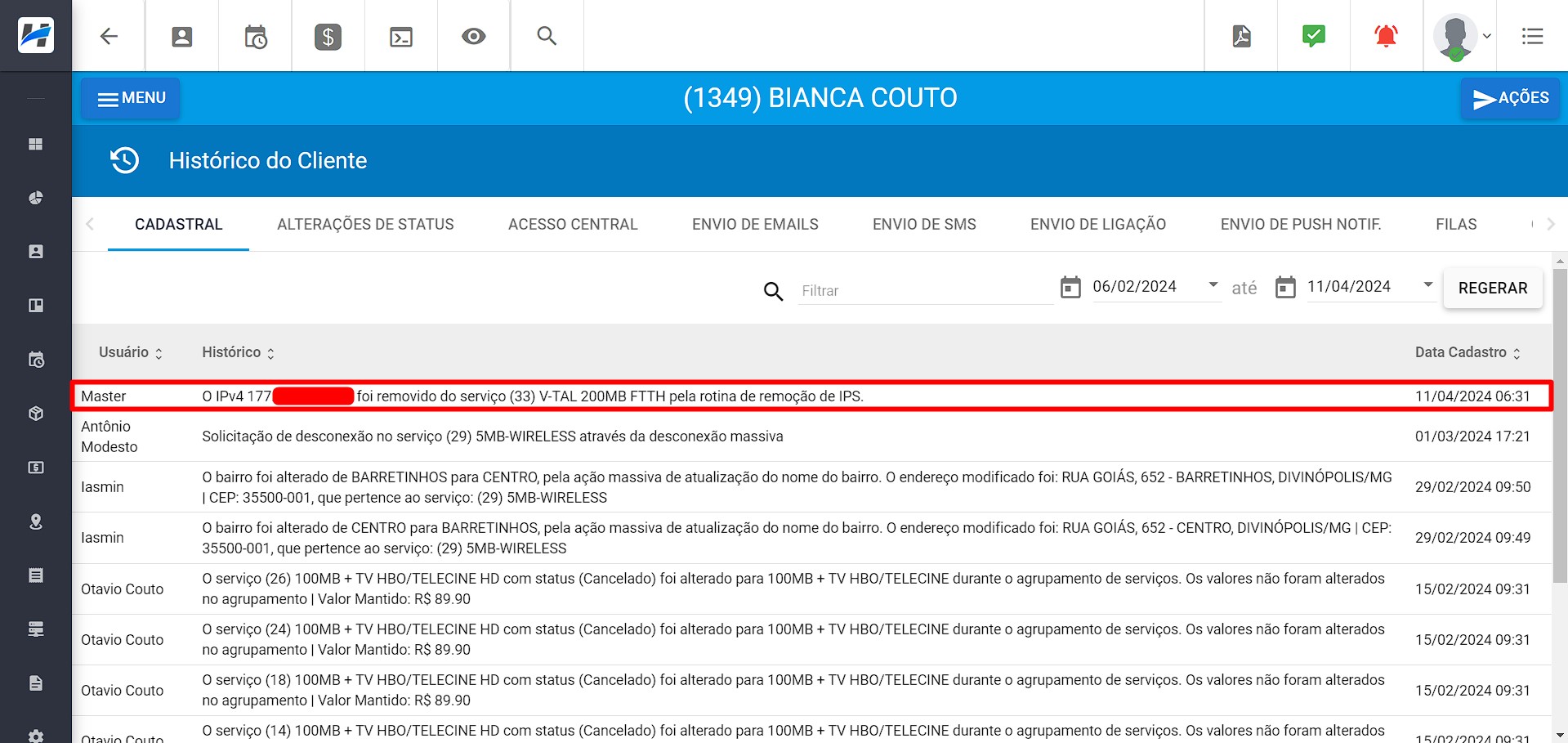Open the sidebar board layout icon
Viewport: 1568px width, 743px height.
tap(36, 306)
